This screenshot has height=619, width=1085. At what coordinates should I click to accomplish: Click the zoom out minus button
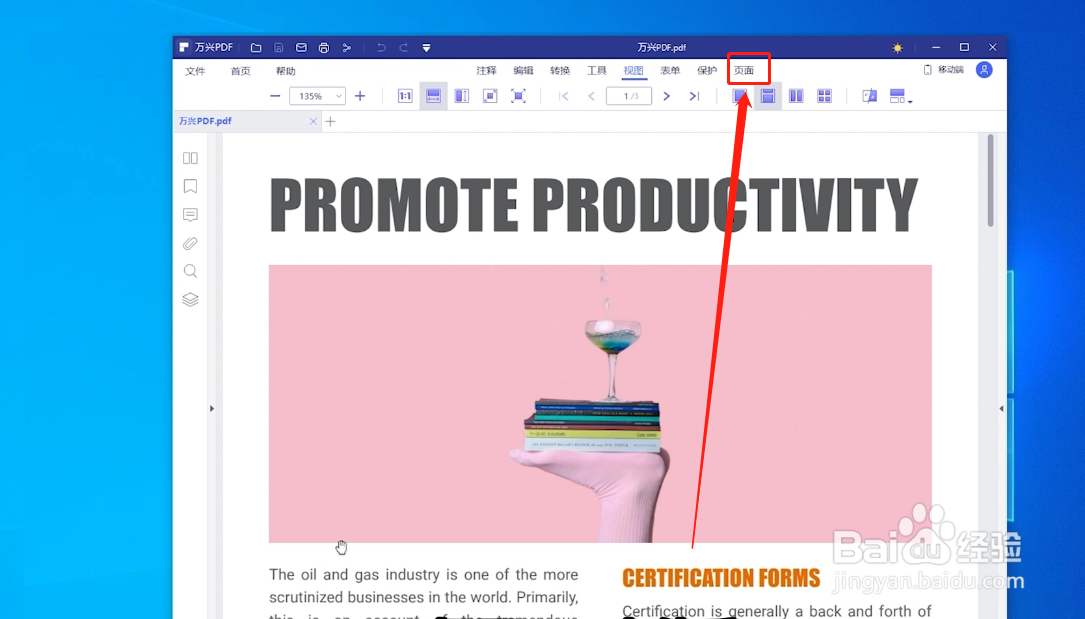pos(275,96)
